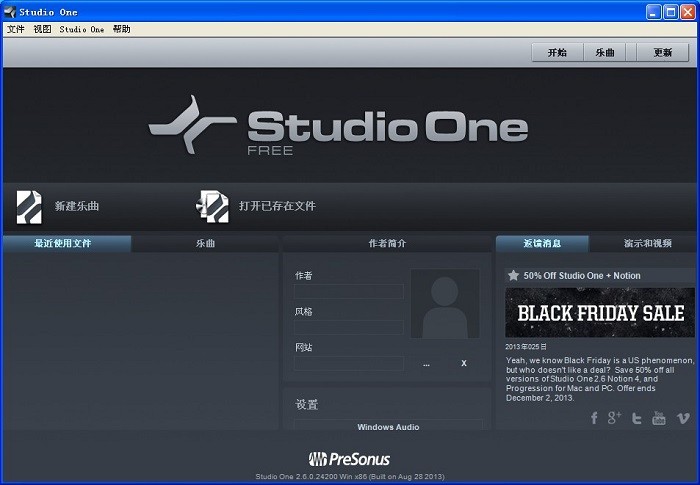700x485 pixels.
Task: Click the 50% Off Studio One + Notion headline
Action: (x=582, y=276)
